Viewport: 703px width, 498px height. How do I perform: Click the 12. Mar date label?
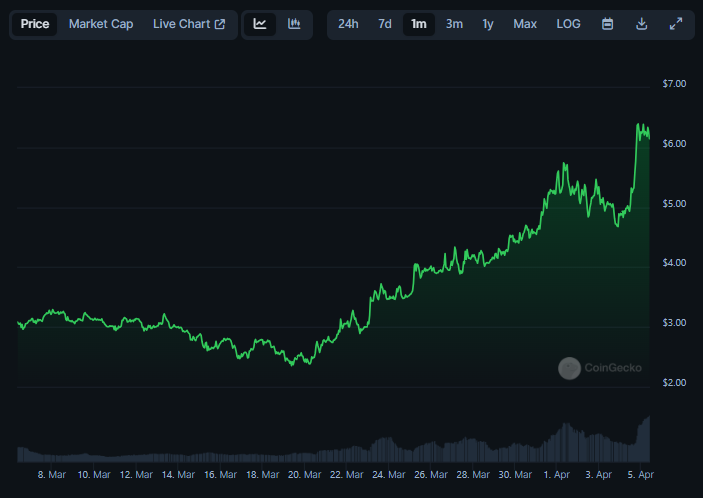[136, 475]
